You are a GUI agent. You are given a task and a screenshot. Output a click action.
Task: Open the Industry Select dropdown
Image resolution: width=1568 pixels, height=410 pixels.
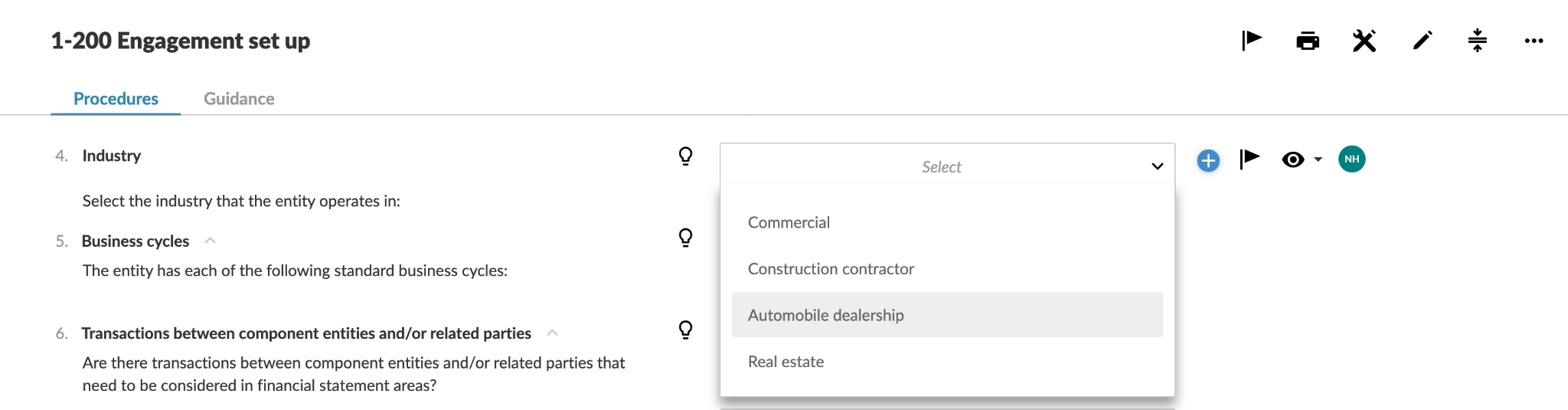click(947, 166)
